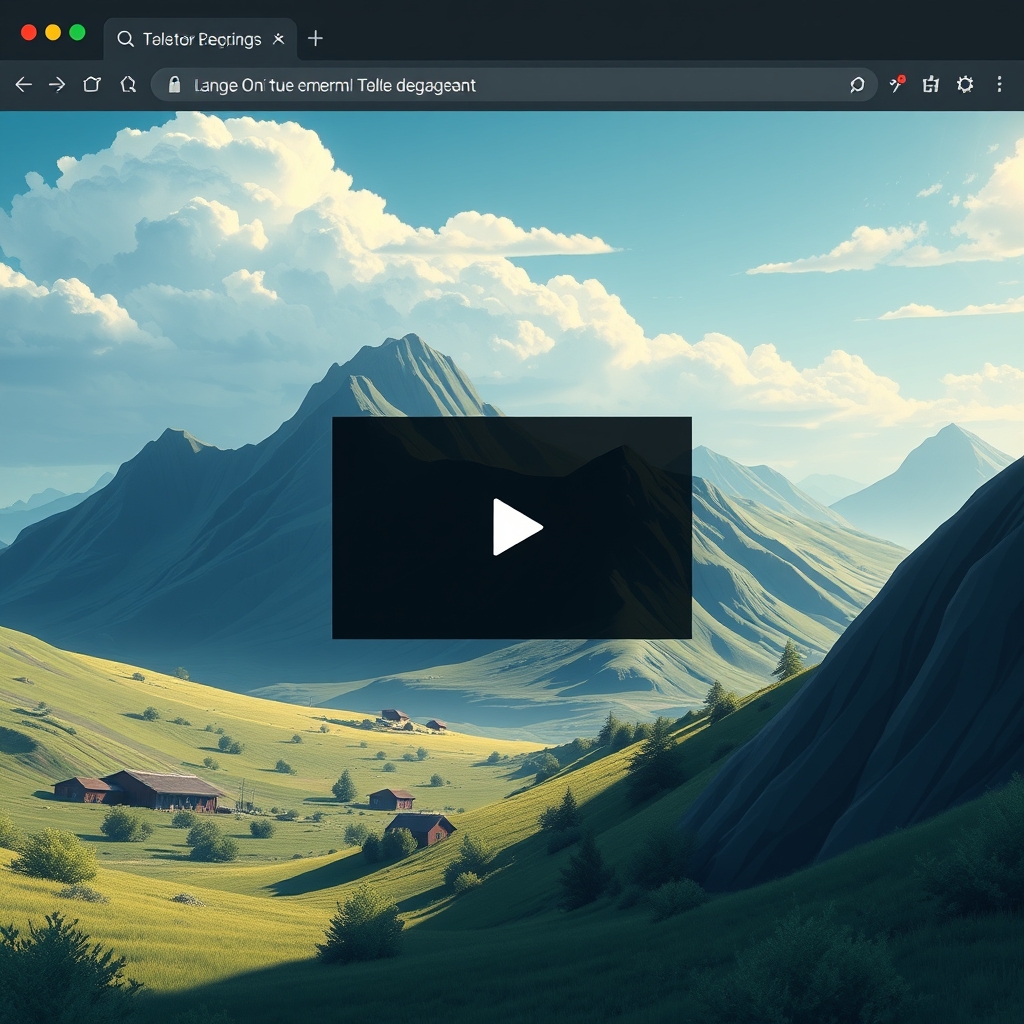Open the three-dot browser menu

click(999, 84)
